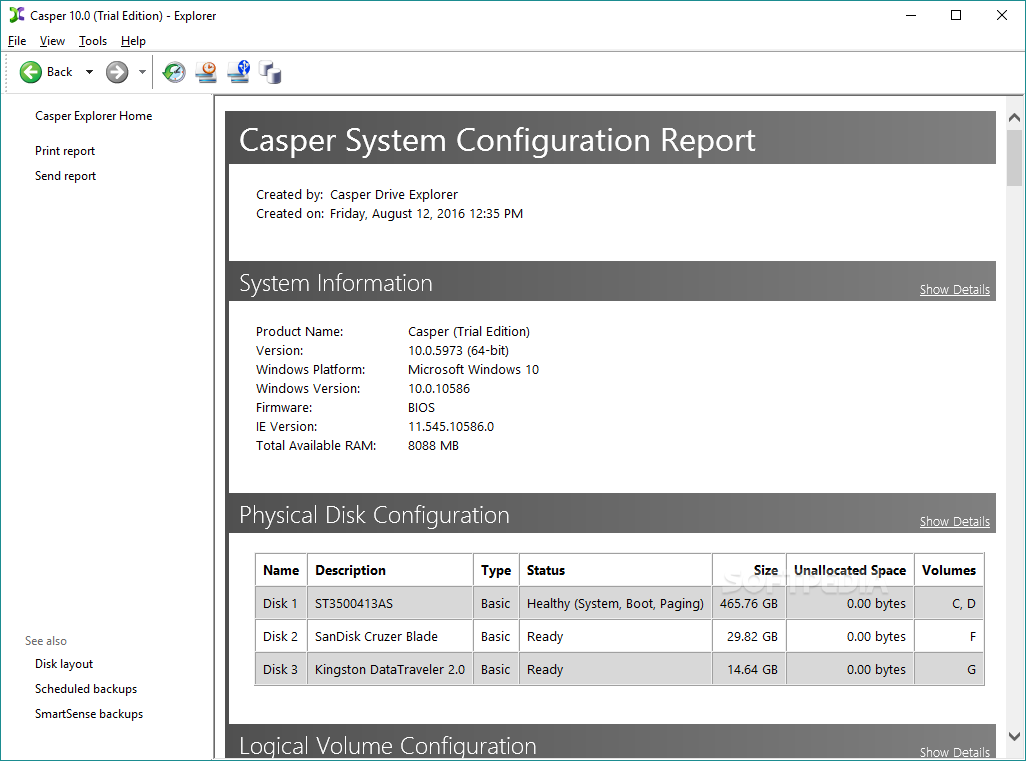1026x761 pixels.
Task: Click the SanDisk Cruzer Blade description
Action: [x=390, y=636]
